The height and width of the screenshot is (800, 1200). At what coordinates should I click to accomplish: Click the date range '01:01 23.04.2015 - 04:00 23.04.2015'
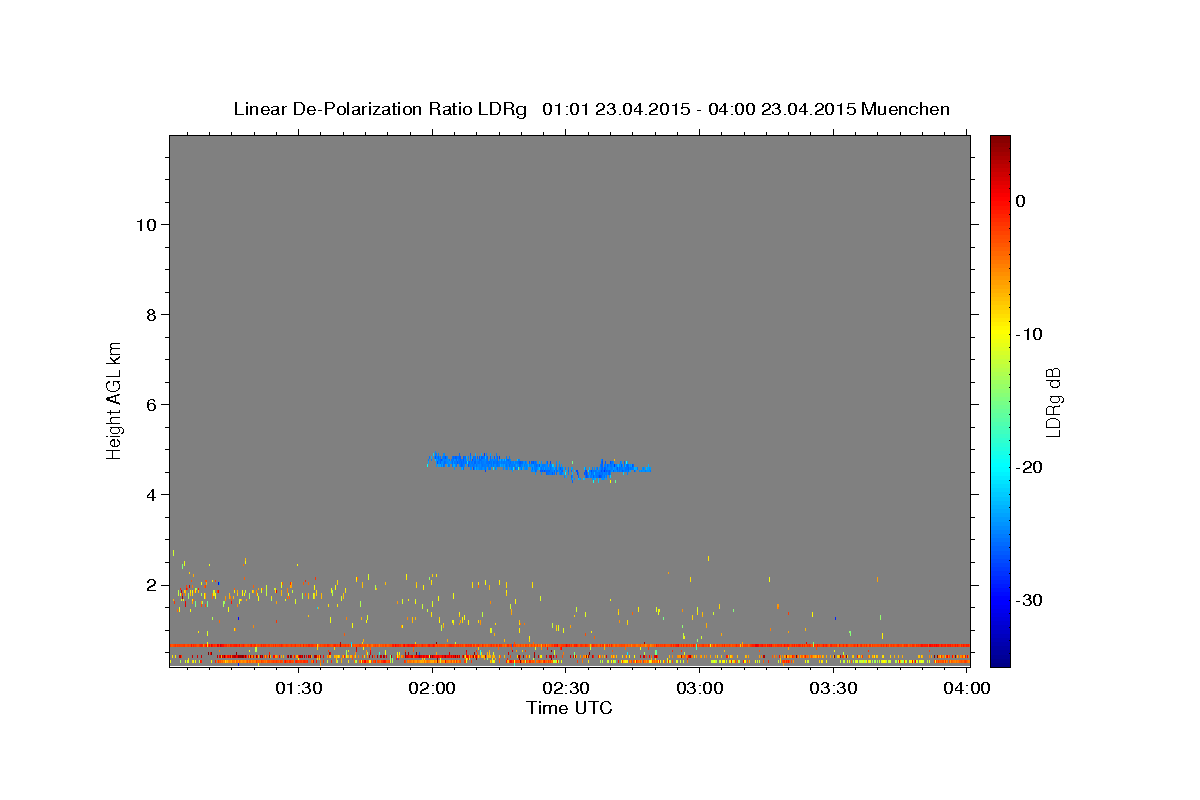pyautogui.click(x=699, y=109)
